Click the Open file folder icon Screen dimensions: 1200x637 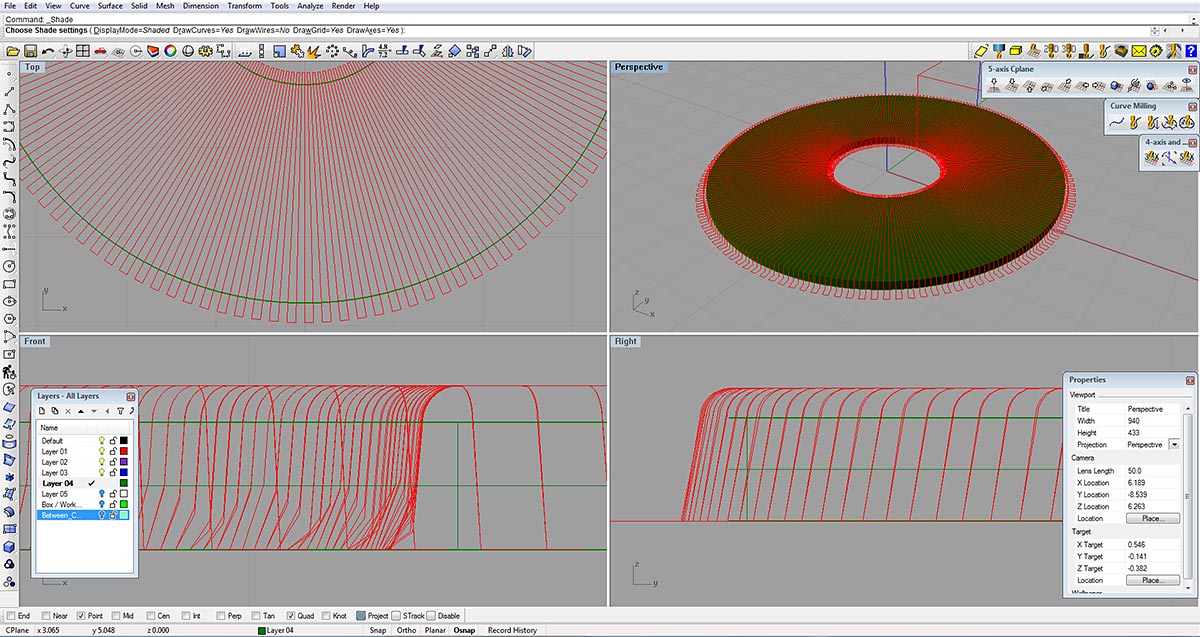[13, 51]
